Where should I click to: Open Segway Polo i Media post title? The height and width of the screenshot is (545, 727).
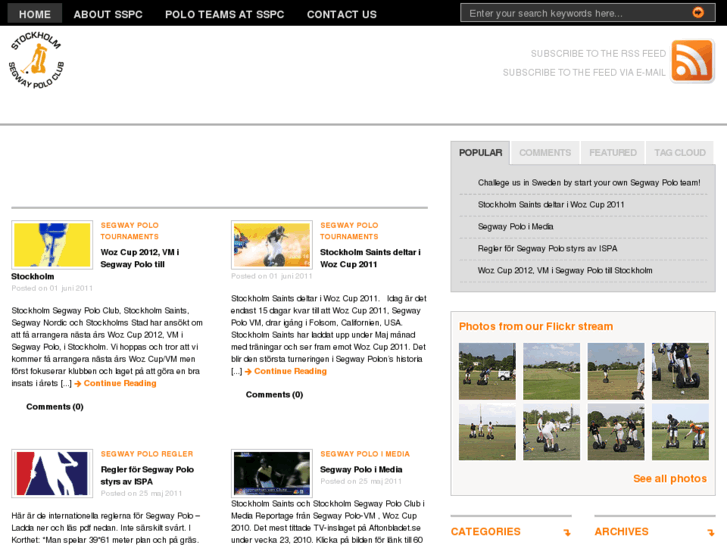361,469
